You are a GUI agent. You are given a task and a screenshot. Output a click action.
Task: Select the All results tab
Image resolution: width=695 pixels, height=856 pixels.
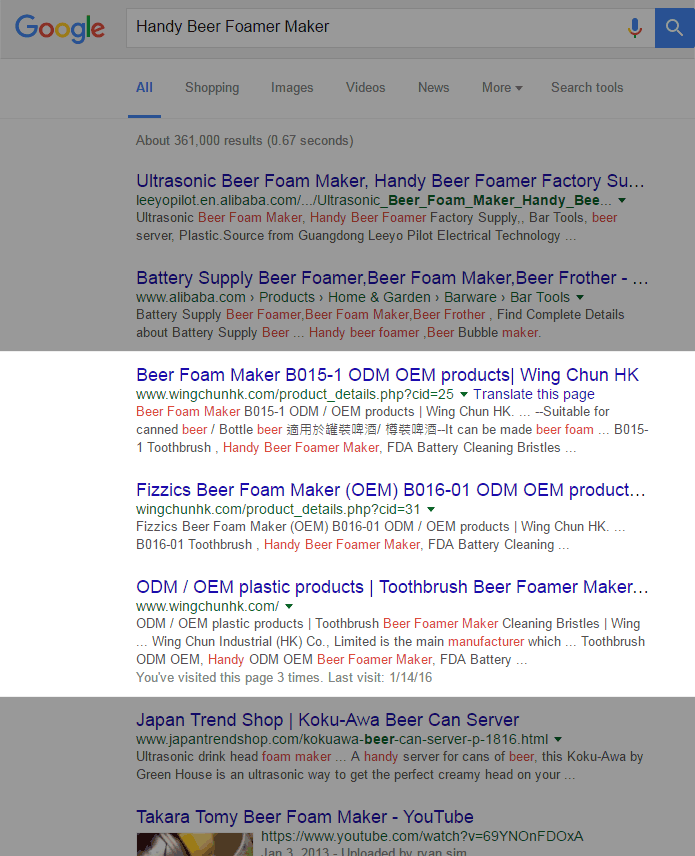point(144,87)
